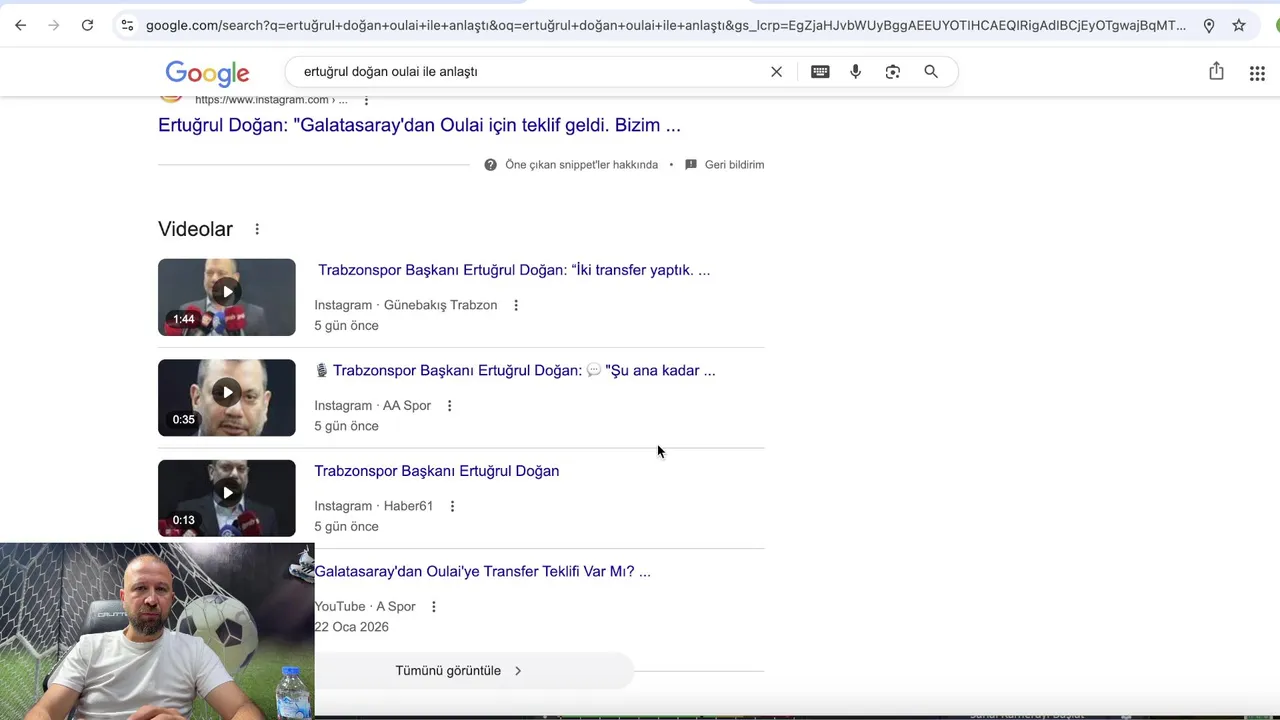Click 'Instagram · Haber61' source text
The height and width of the screenshot is (720, 1280).
[373, 506]
